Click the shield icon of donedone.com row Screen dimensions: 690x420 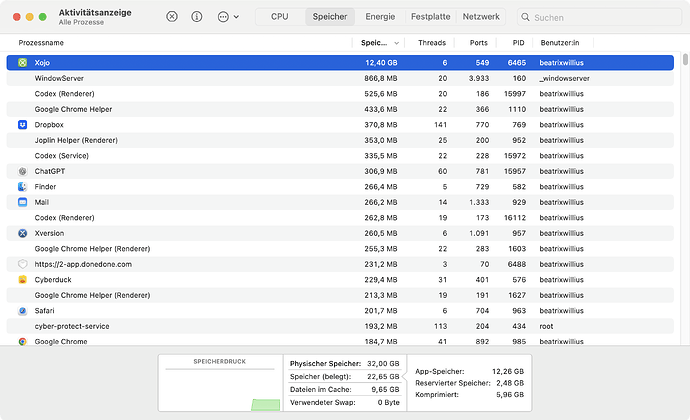(x=22, y=264)
